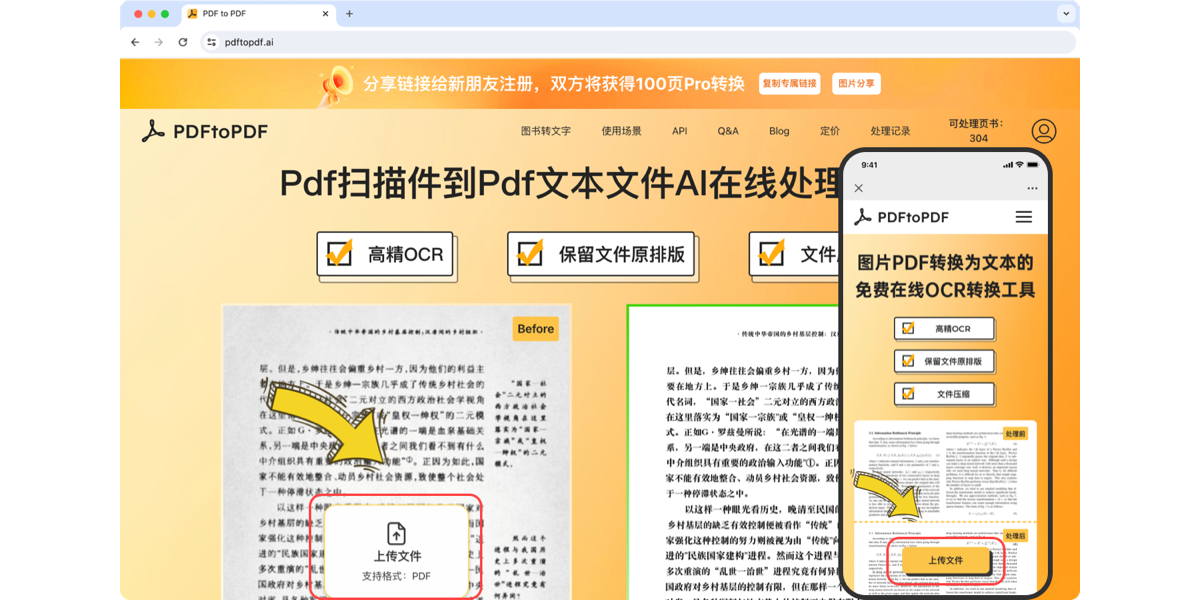The height and width of the screenshot is (600, 1200).
Task: Toggle the 高精OCR checkbox
Action: 339,254
